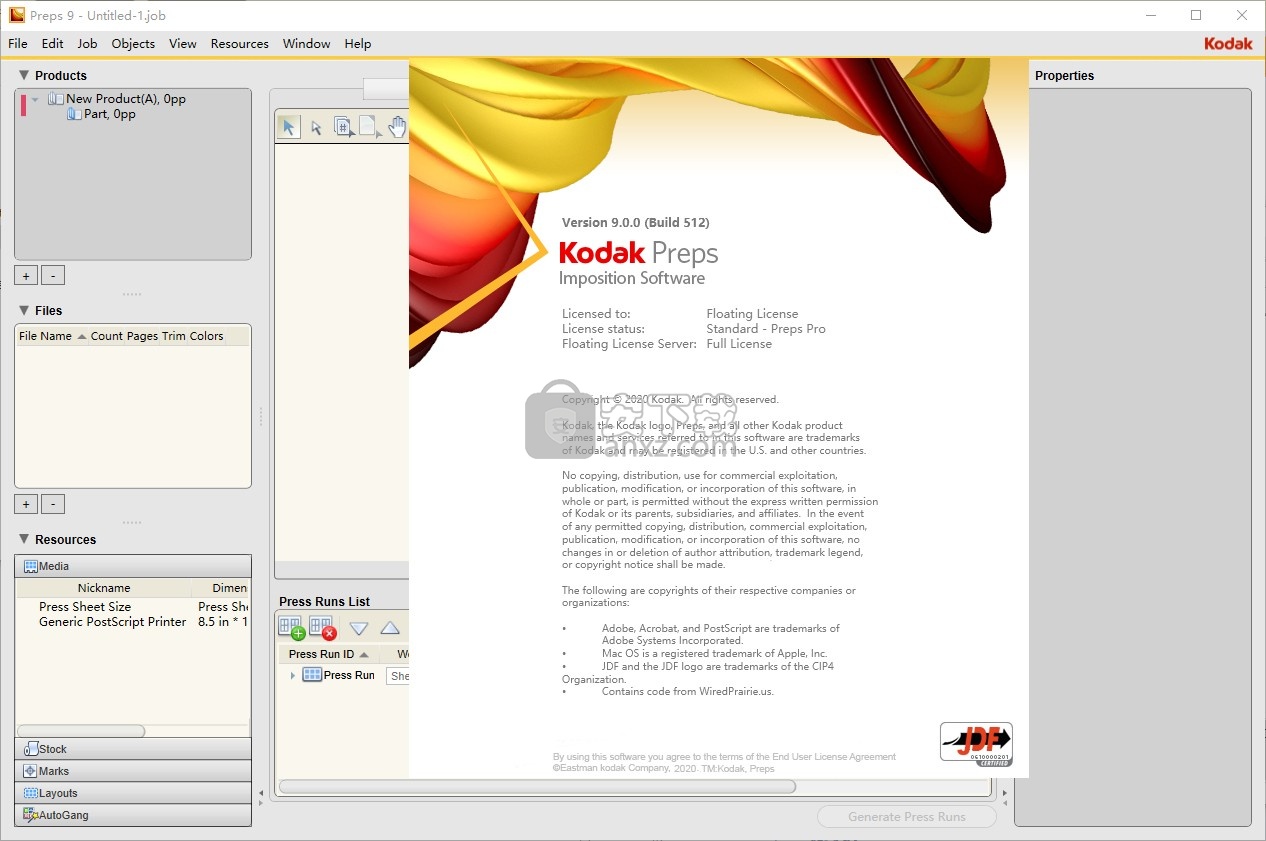This screenshot has width=1266, height=841.
Task: Click the Stock roll icon
Action: click(31, 749)
